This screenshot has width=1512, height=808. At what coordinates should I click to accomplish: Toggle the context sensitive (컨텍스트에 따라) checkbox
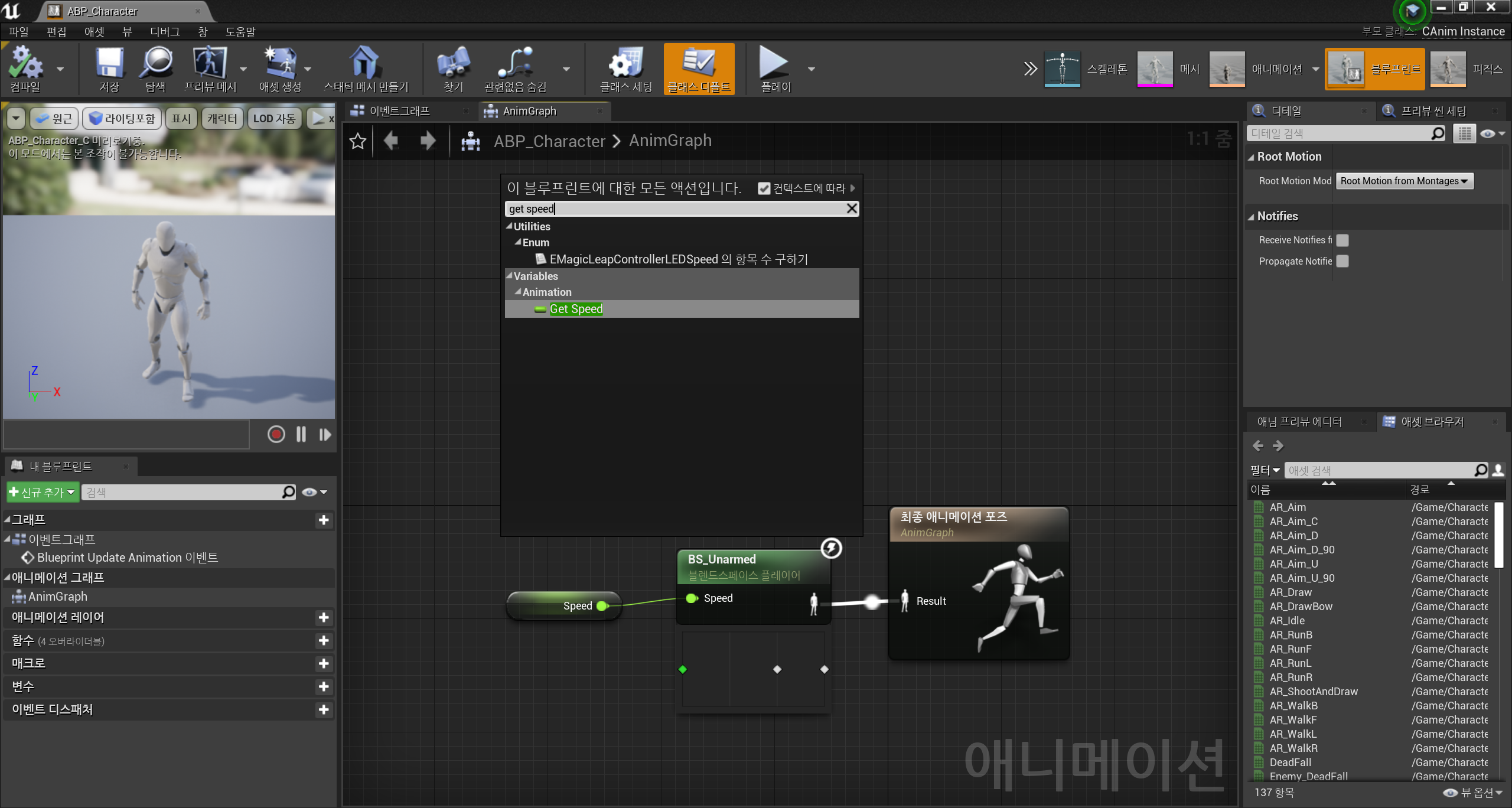764,188
